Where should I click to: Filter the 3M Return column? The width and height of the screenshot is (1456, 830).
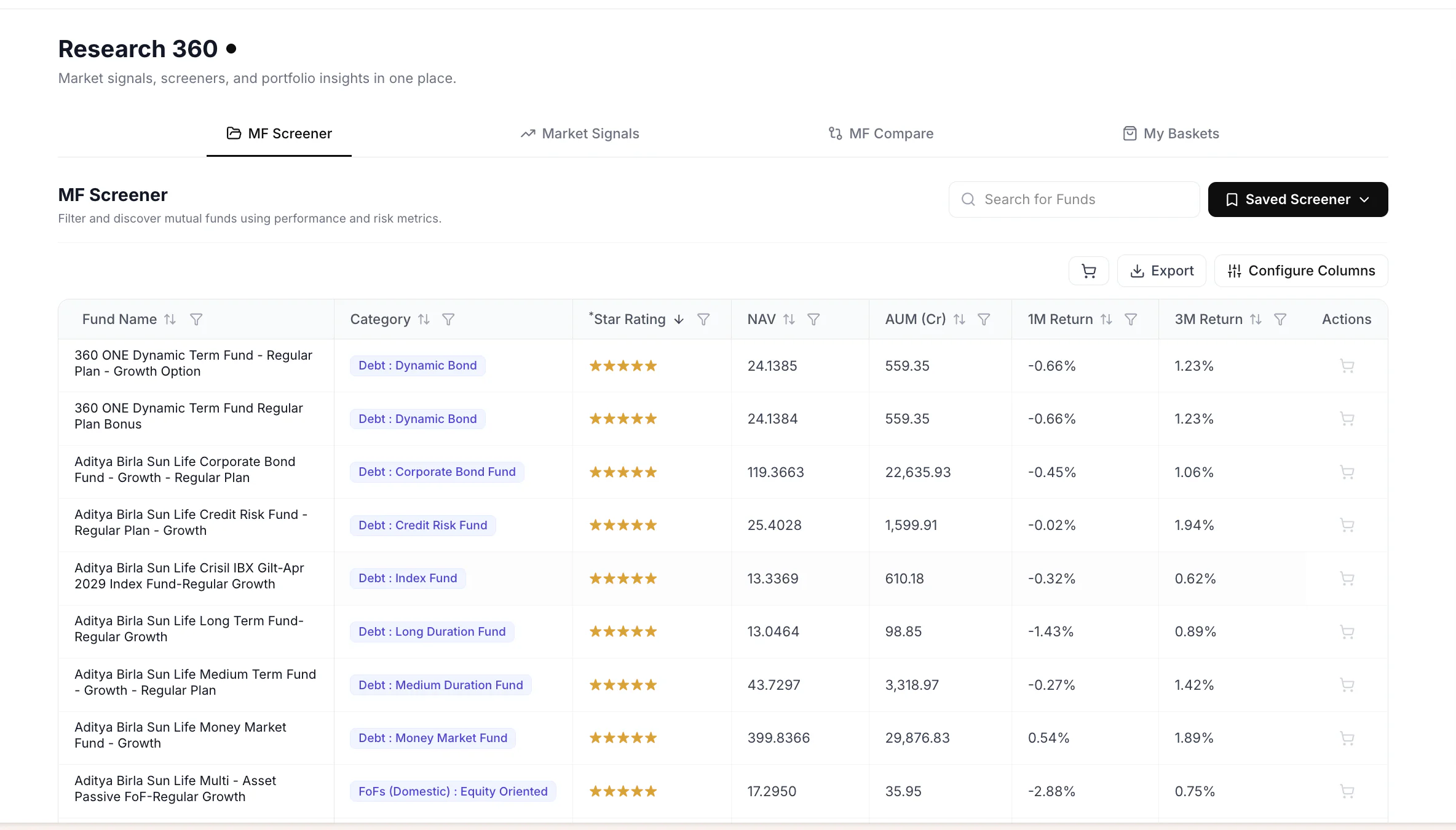pyautogui.click(x=1280, y=319)
